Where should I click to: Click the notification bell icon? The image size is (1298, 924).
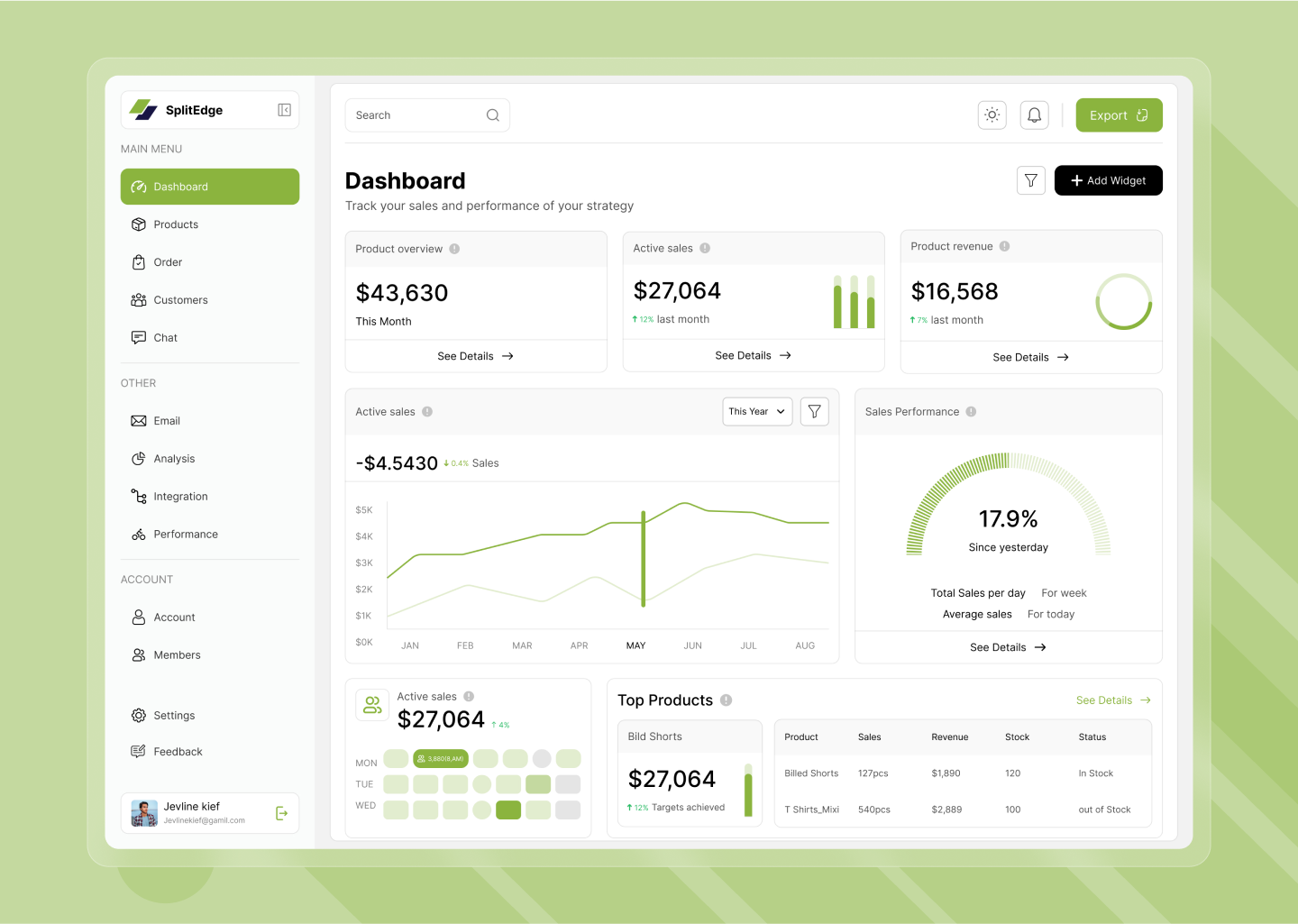1034,114
